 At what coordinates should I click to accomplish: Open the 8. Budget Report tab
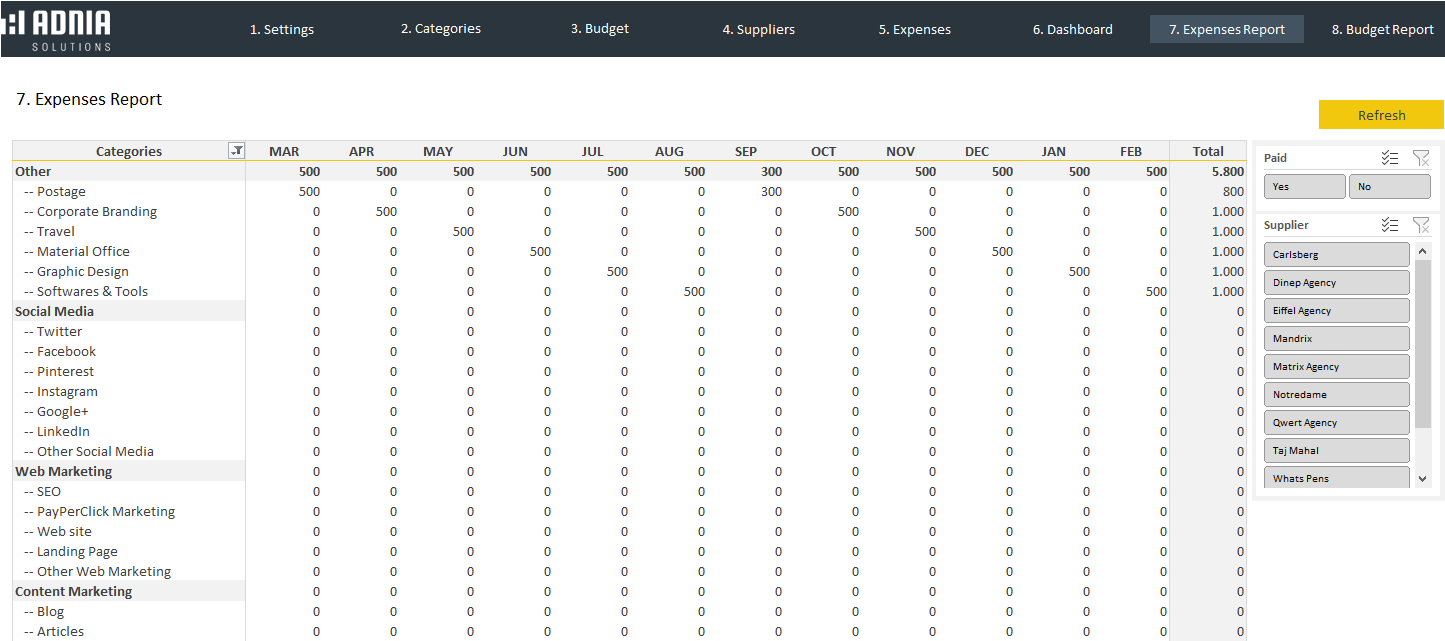click(x=1382, y=29)
